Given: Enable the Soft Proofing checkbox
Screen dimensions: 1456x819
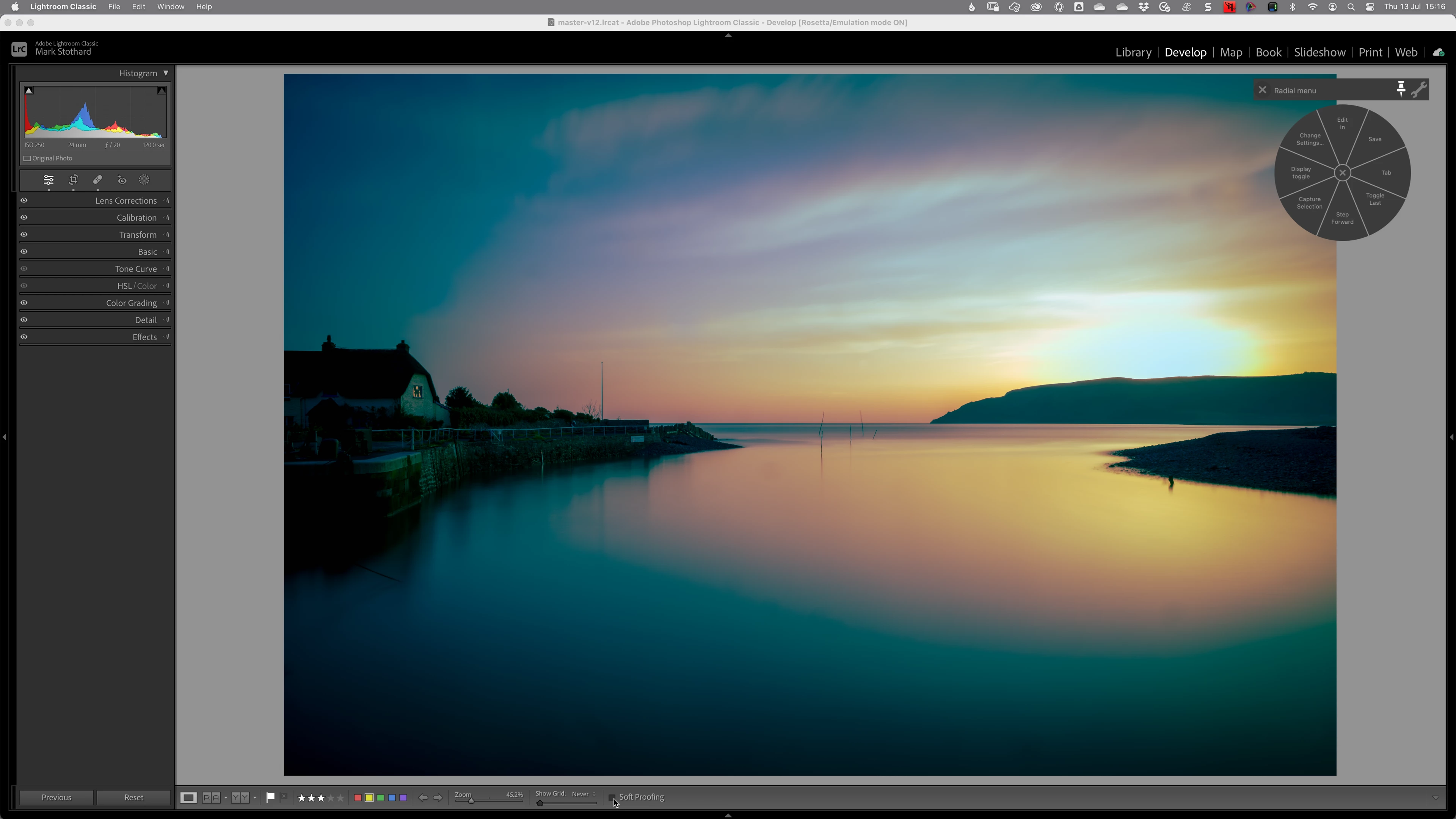Looking at the screenshot, I should (612, 797).
